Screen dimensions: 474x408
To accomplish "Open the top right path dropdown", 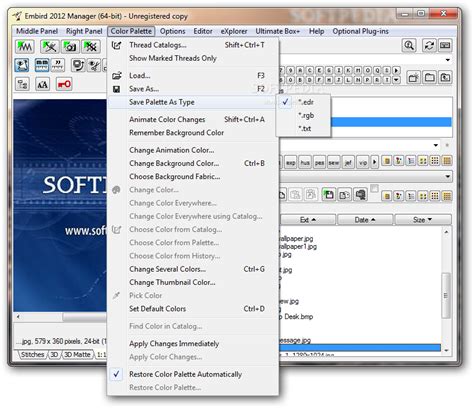I will [448, 60].
